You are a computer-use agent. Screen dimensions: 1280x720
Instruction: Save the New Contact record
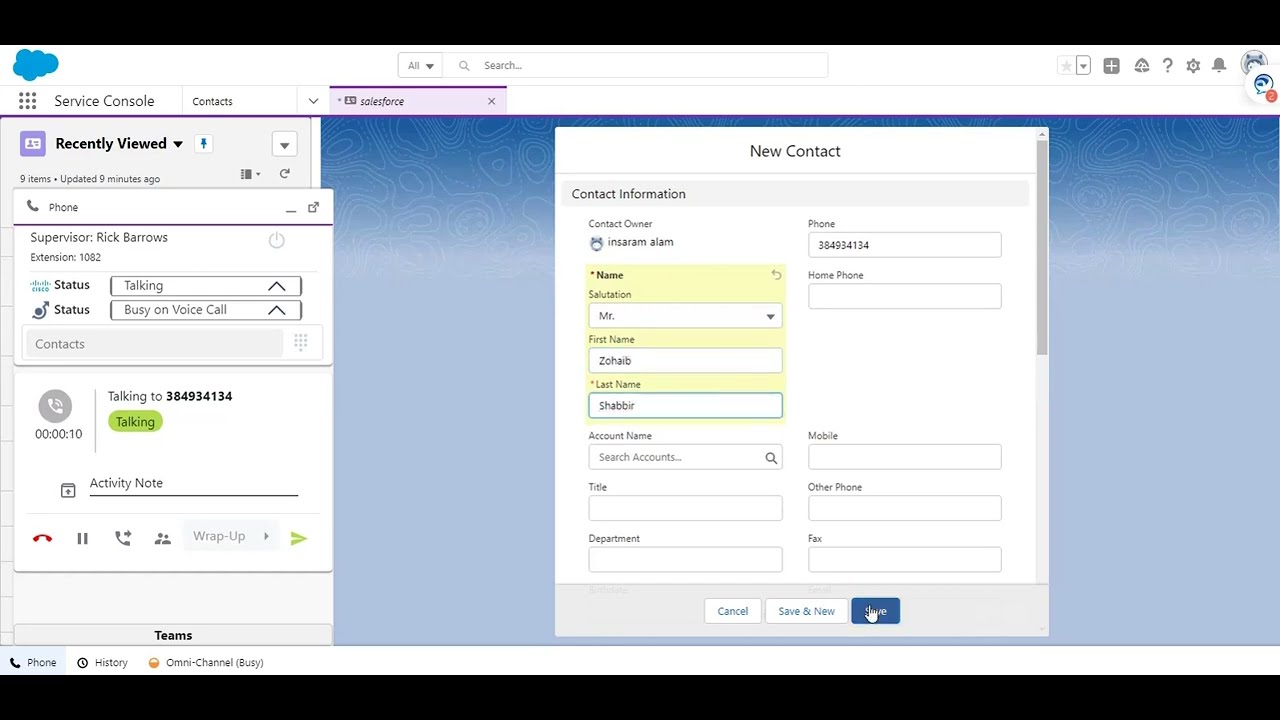(x=876, y=611)
